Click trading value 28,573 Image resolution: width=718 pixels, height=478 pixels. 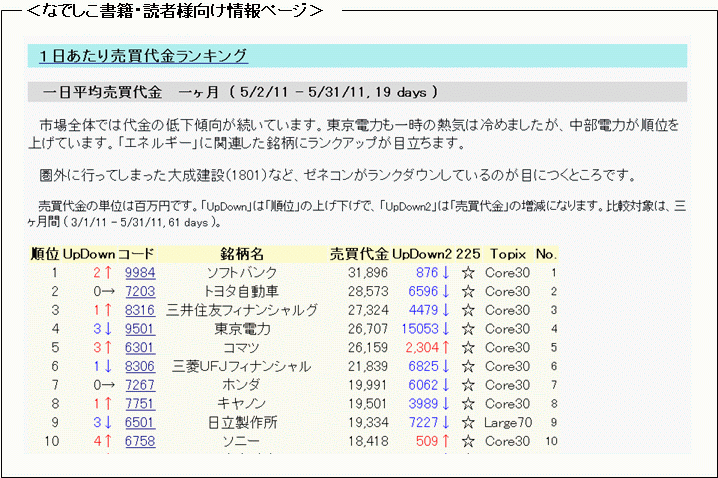368,292
